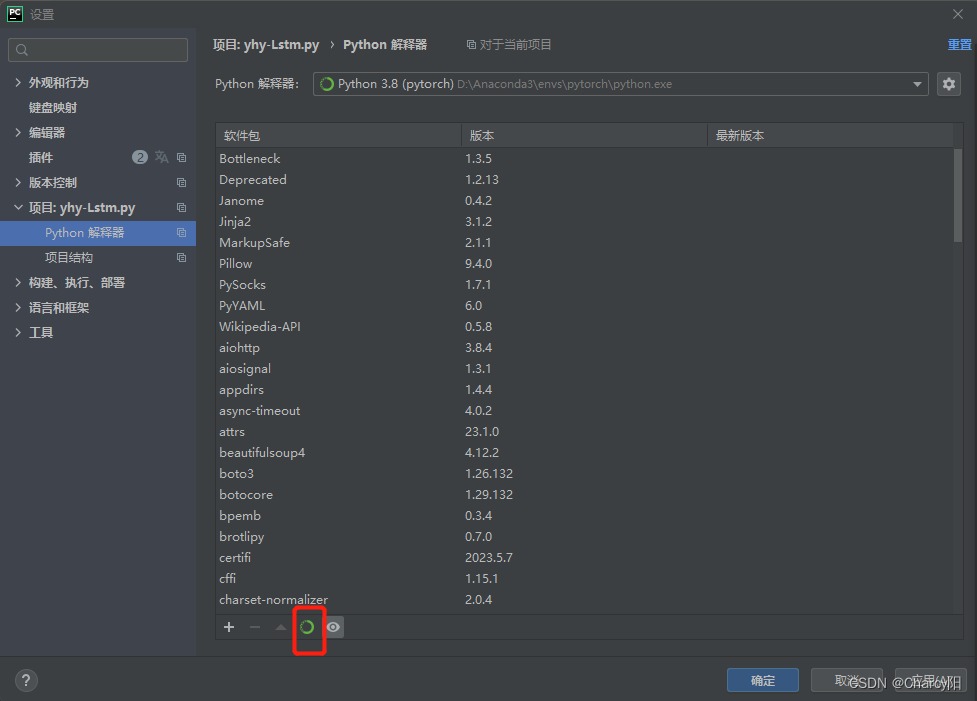Select the beautifulsoup4 package row

pos(584,452)
